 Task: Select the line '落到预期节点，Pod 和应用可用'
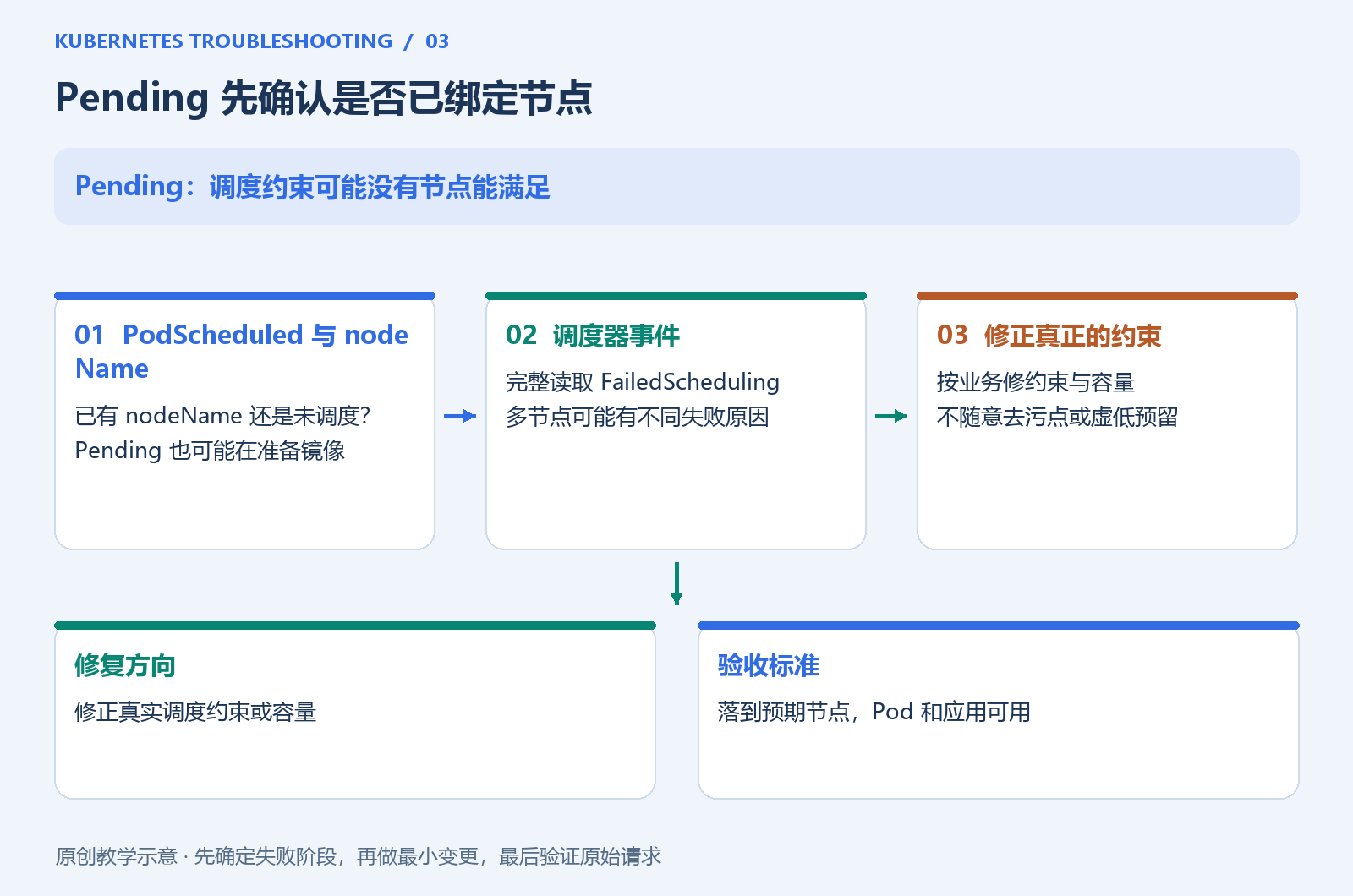click(x=874, y=712)
